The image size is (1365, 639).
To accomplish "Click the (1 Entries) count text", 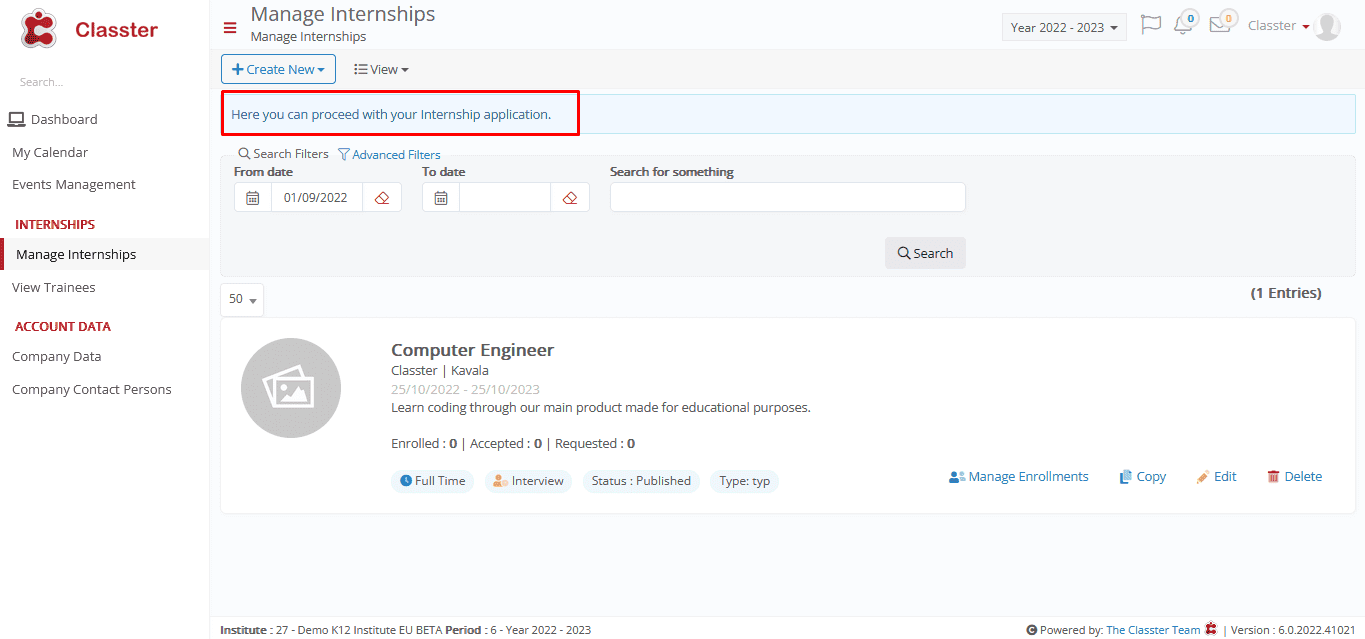I will (x=1286, y=293).
